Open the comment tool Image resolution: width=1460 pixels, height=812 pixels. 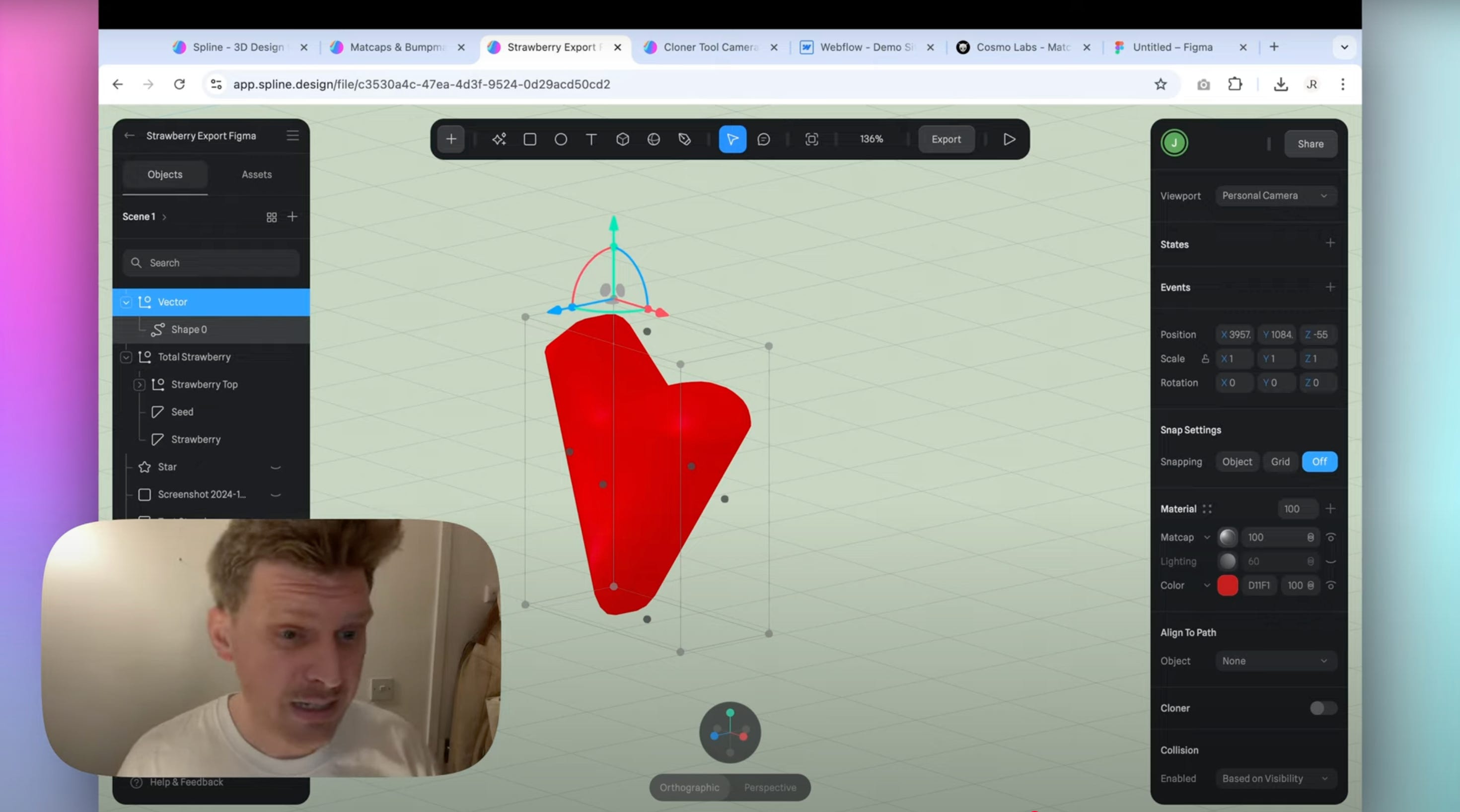(763, 139)
